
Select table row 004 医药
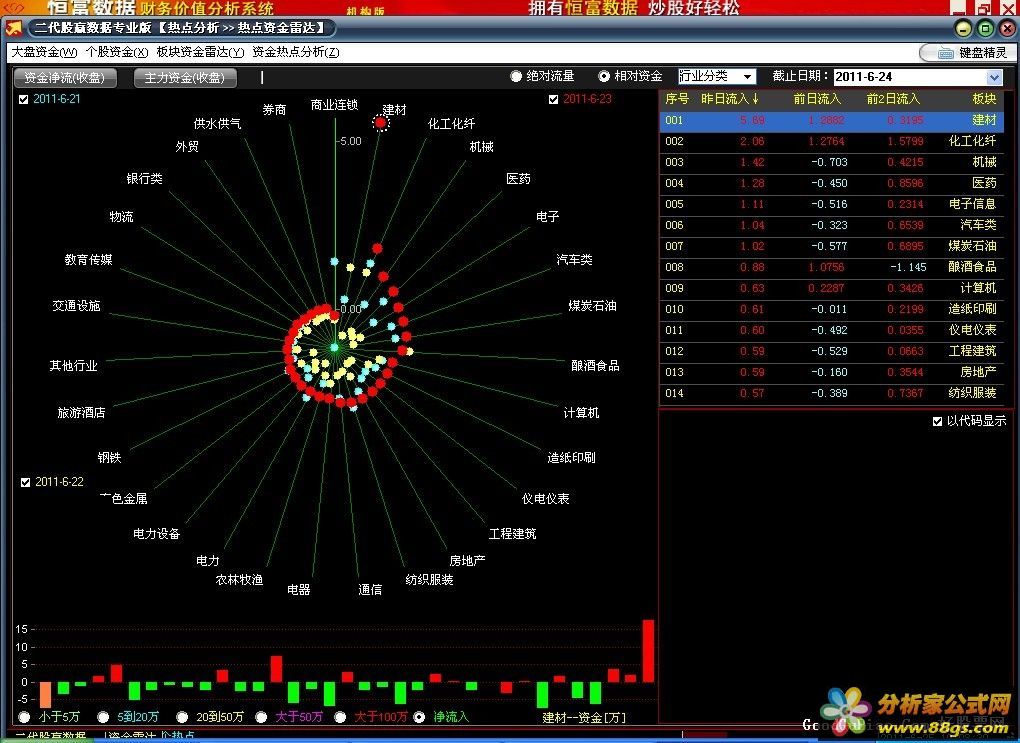(x=832, y=183)
